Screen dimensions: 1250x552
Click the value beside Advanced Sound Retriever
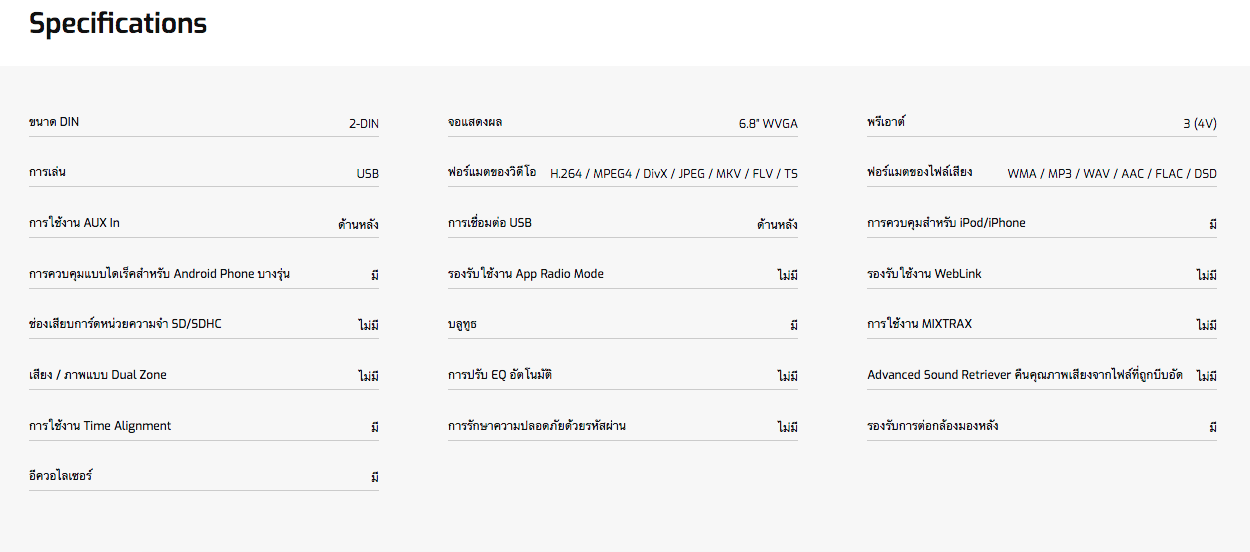(1206, 376)
